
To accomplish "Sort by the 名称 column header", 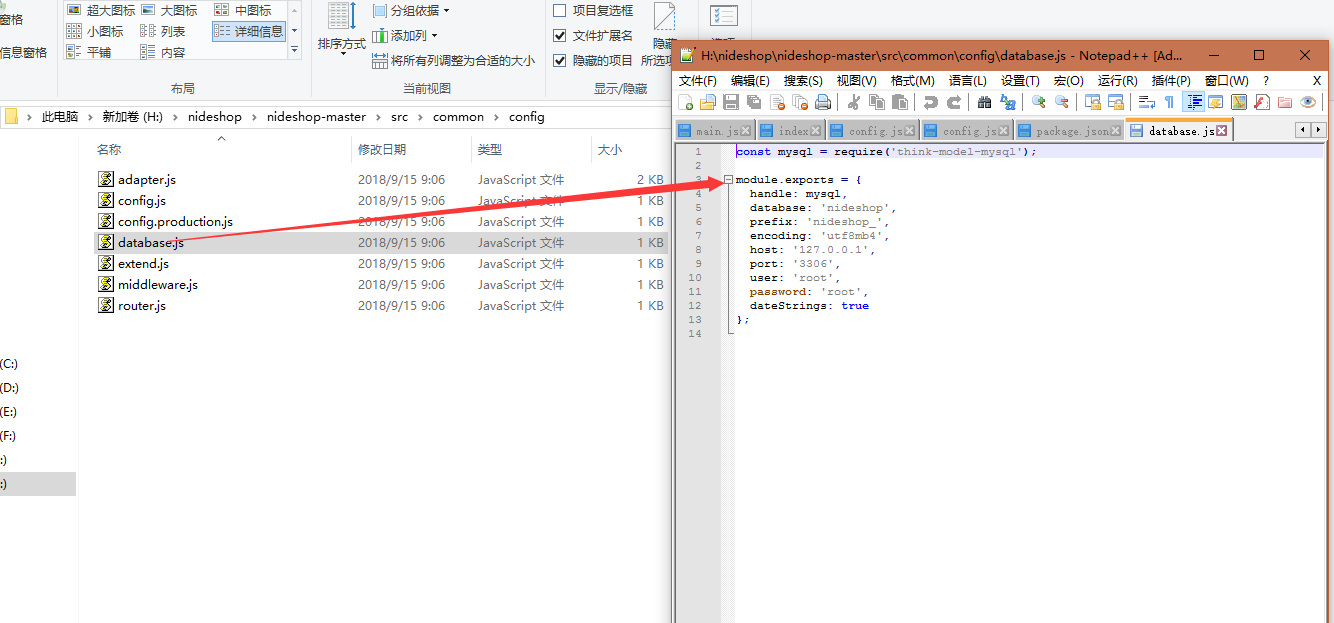I will click(x=109, y=150).
